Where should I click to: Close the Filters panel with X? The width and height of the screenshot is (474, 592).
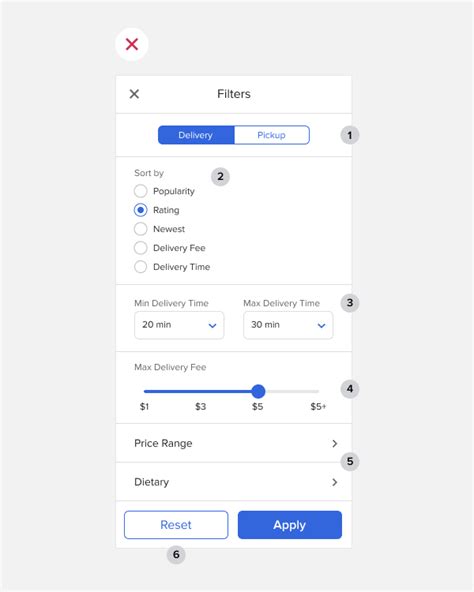click(x=134, y=94)
